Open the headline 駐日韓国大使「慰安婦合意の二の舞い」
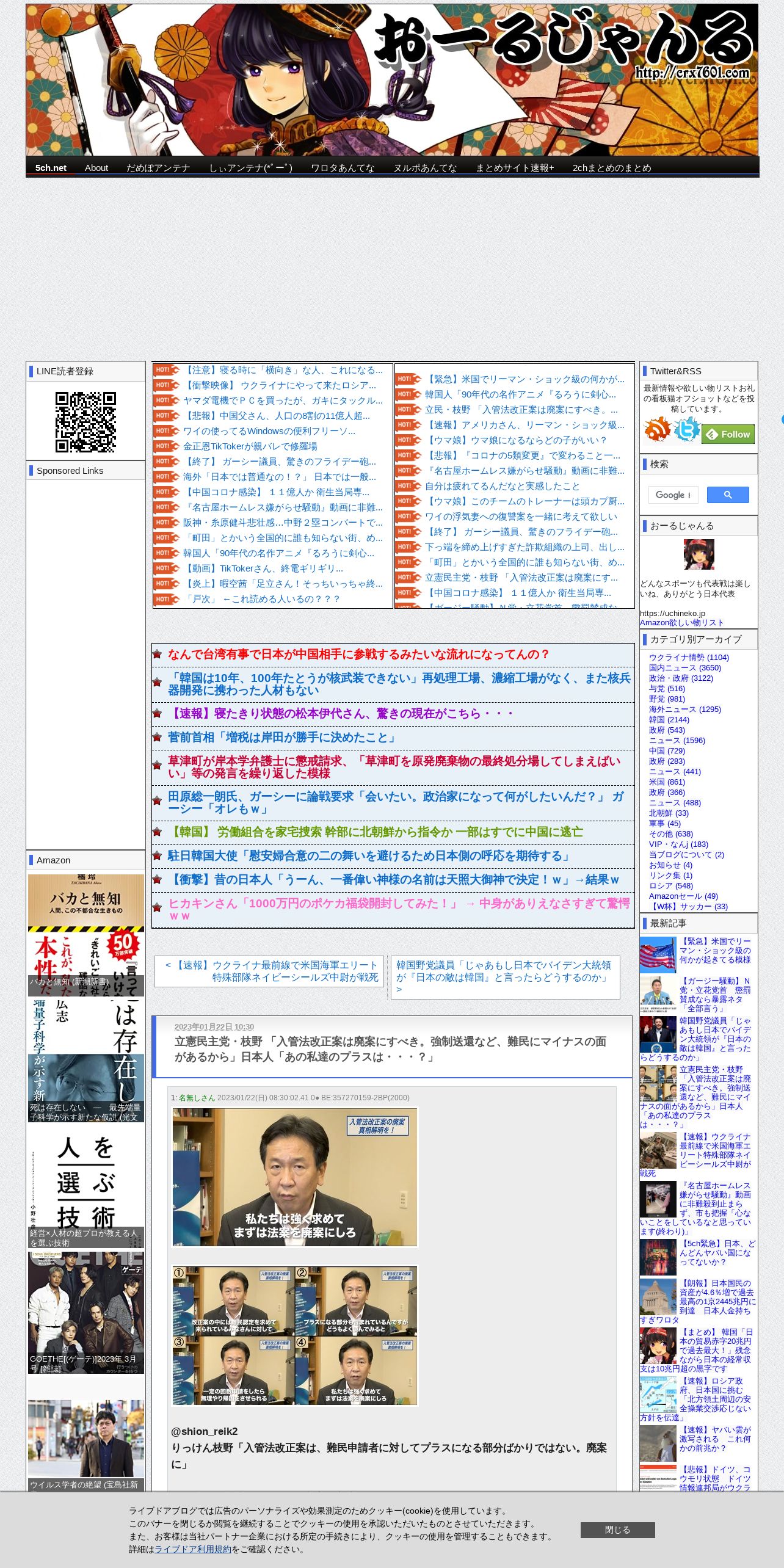The image size is (784, 1568). [x=370, y=856]
